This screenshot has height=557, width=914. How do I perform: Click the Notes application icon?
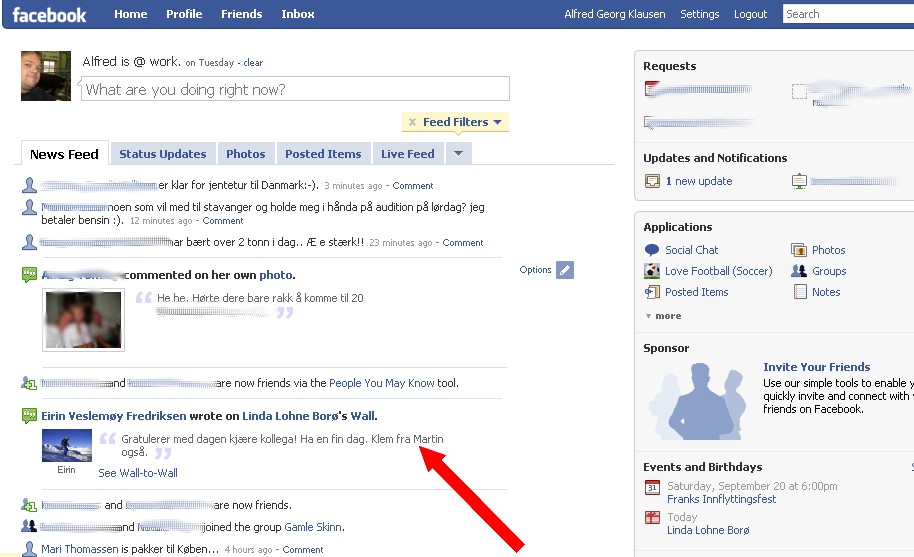coord(799,292)
